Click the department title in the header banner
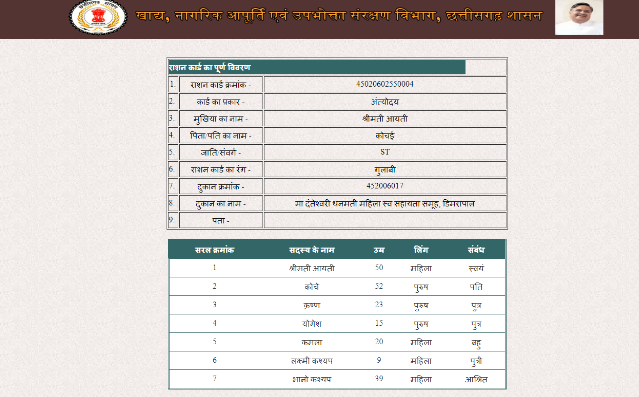The height and width of the screenshot is (397, 639). click(x=339, y=16)
